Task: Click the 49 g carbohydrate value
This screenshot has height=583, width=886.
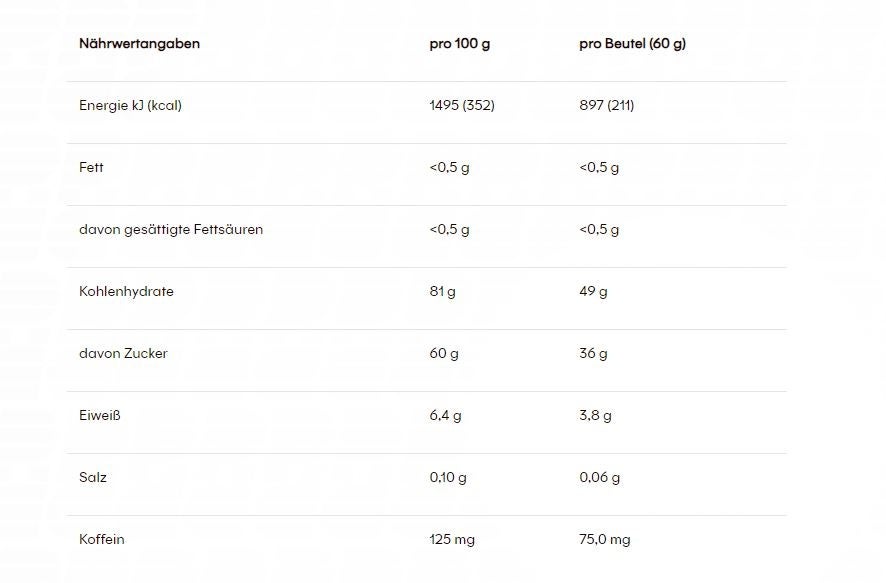Action: pyautogui.click(x=593, y=292)
